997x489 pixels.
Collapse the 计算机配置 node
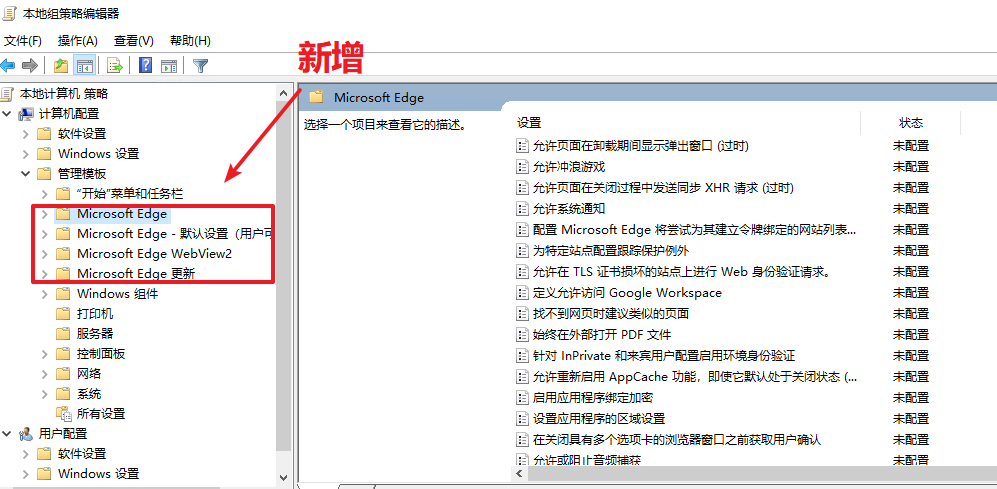7,114
